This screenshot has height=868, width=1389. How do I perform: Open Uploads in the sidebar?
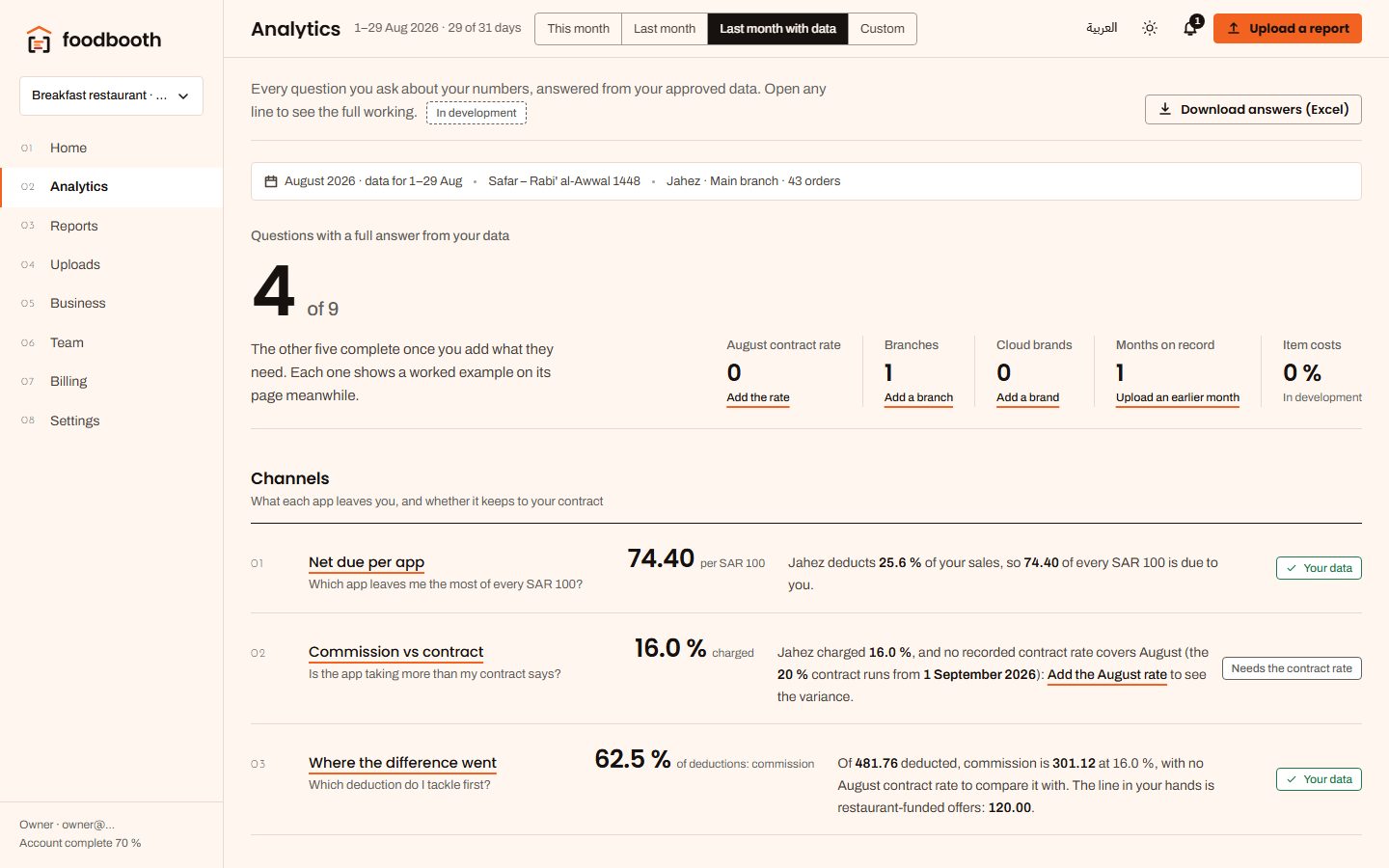click(111, 264)
